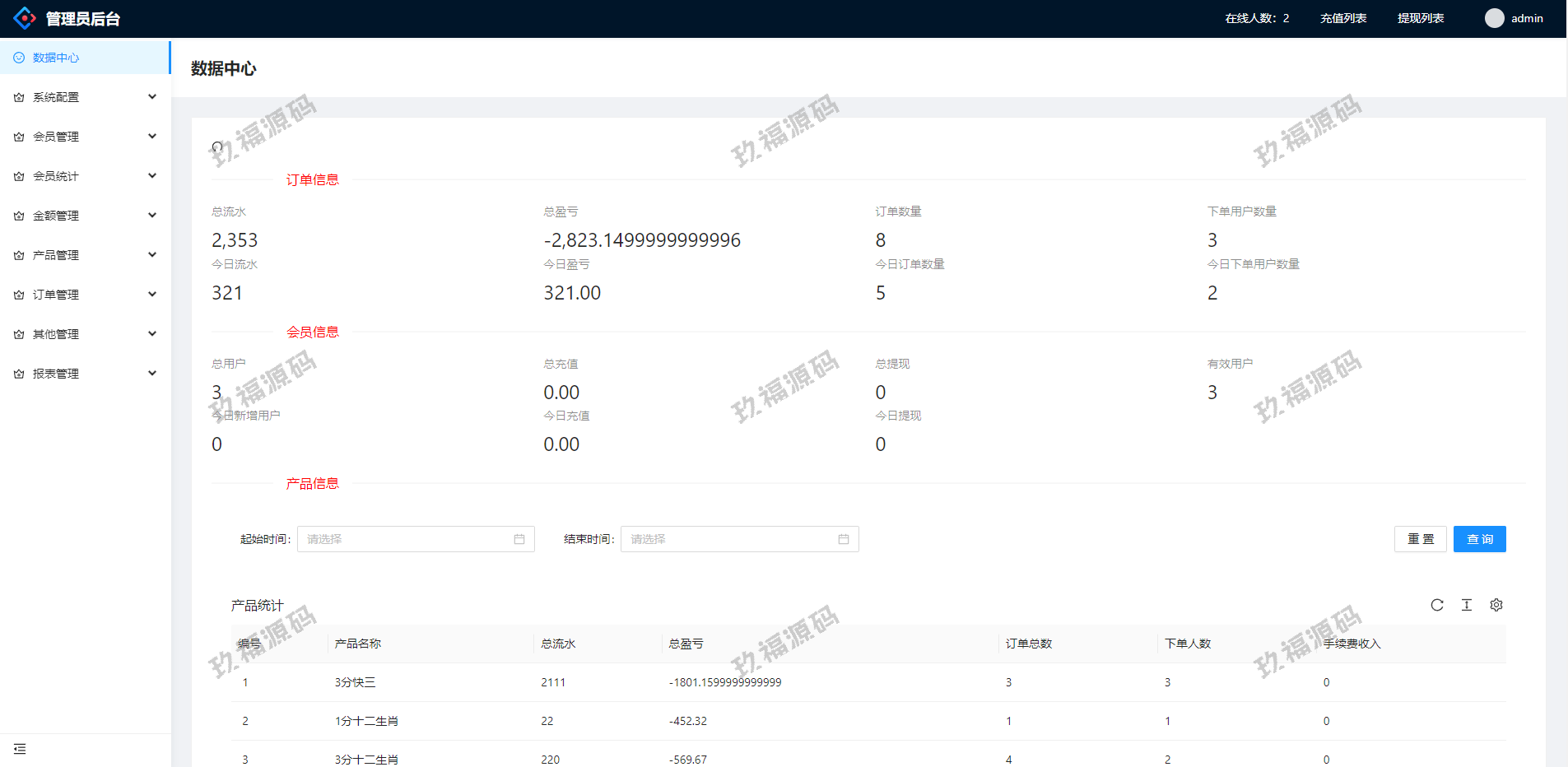1568x767 pixels.
Task: Click the 查询 button
Action: pyautogui.click(x=1479, y=539)
